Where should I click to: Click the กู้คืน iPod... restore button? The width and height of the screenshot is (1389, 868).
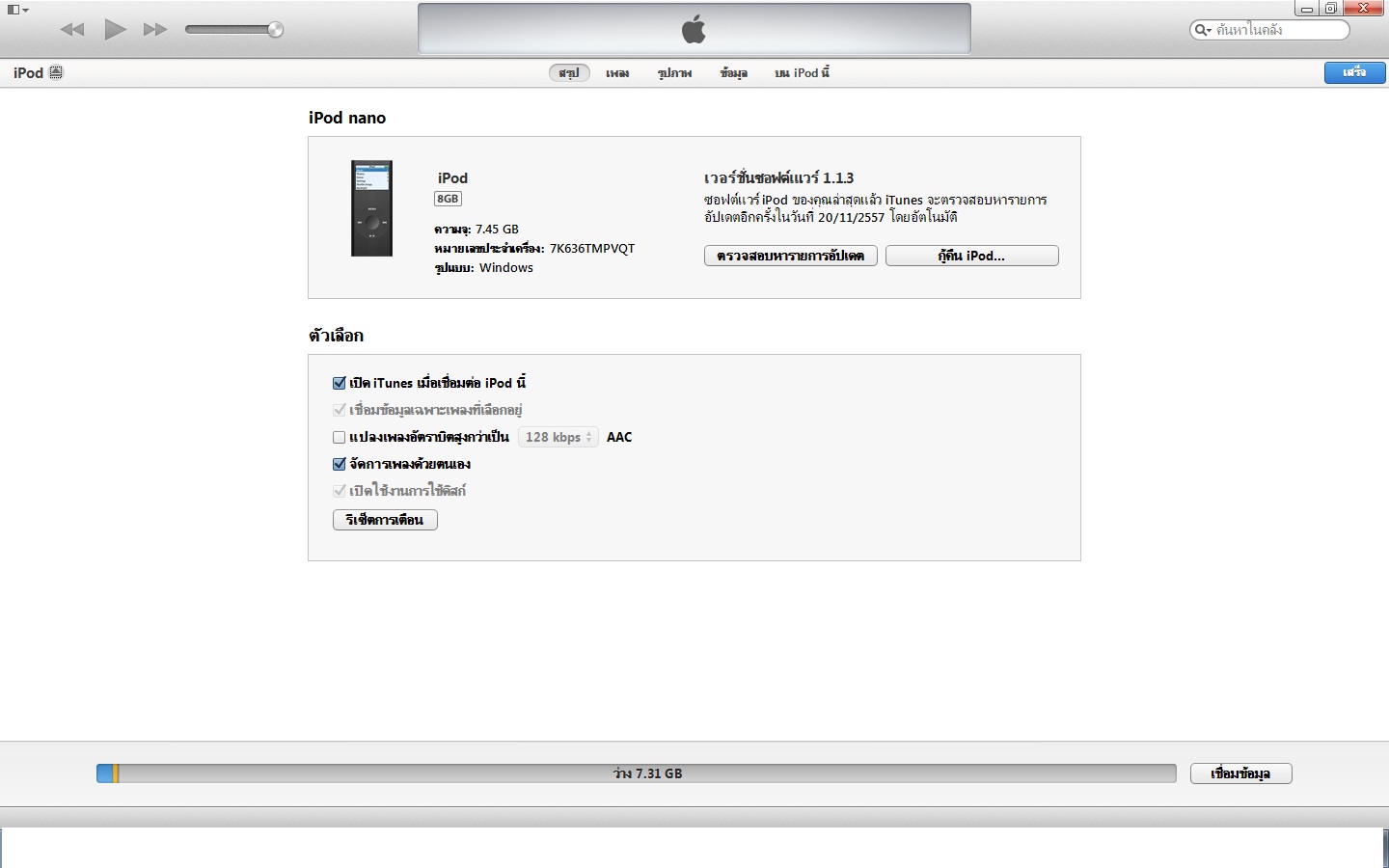(971, 256)
